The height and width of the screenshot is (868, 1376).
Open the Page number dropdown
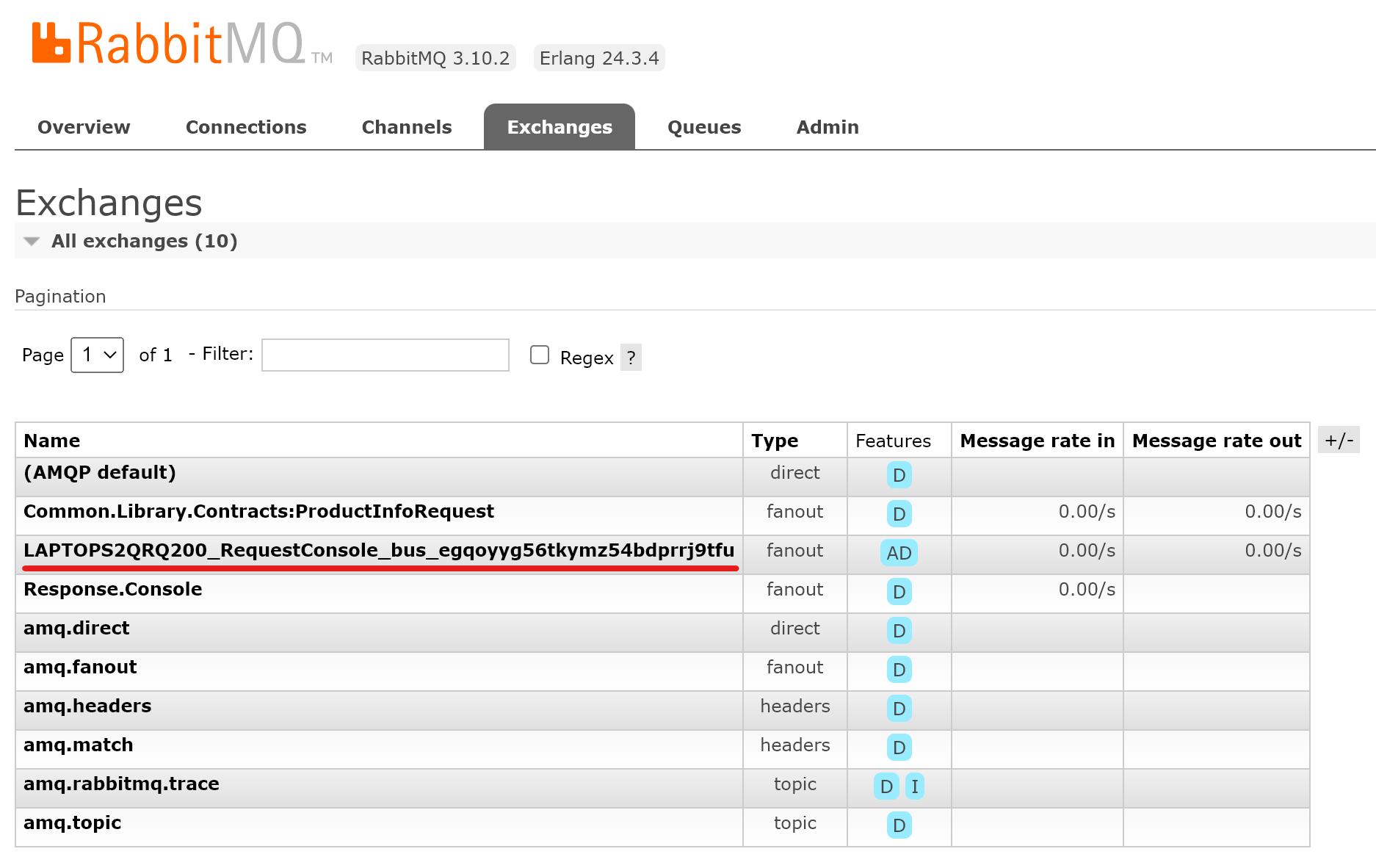pyautogui.click(x=96, y=355)
